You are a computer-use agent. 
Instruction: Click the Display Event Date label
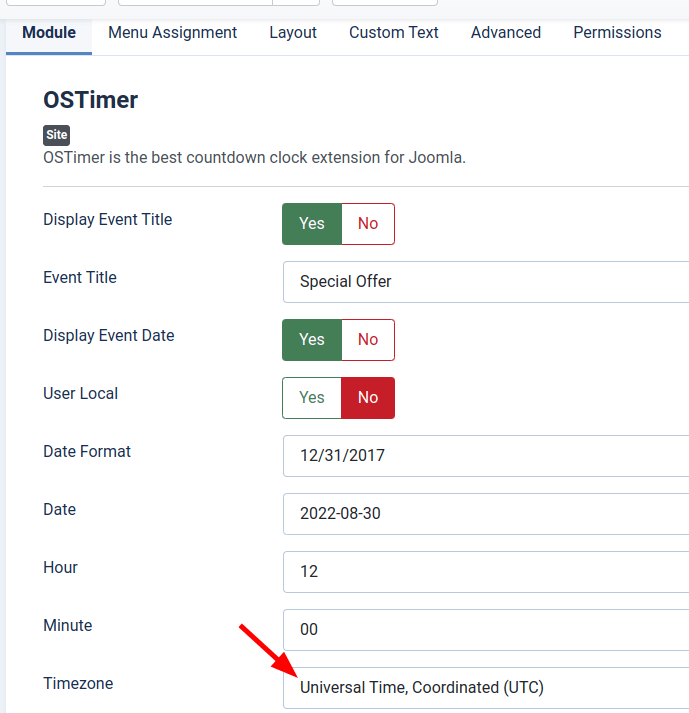[x=109, y=336]
